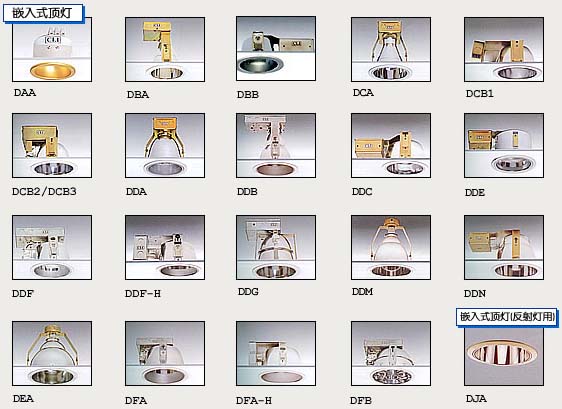The width and height of the screenshot is (562, 409).
Task: Click the DDN downlight picture
Action: click(x=504, y=247)
